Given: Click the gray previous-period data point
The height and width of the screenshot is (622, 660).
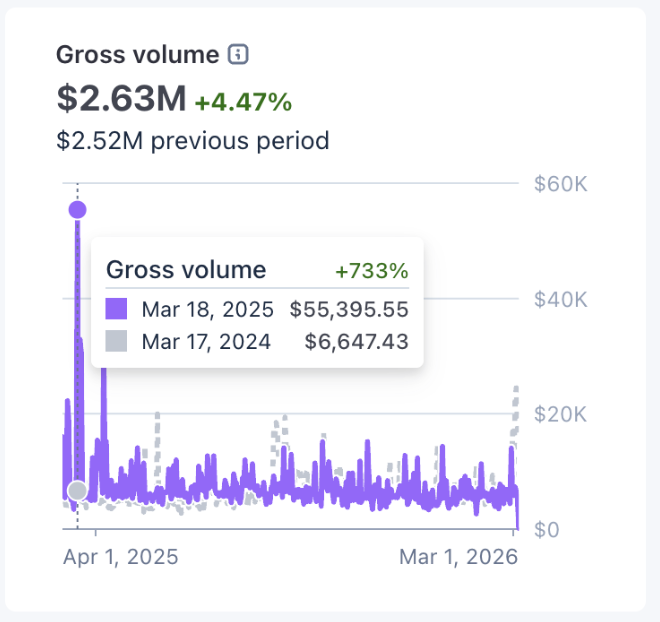Looking at the screenshot, I should [77, 490].
